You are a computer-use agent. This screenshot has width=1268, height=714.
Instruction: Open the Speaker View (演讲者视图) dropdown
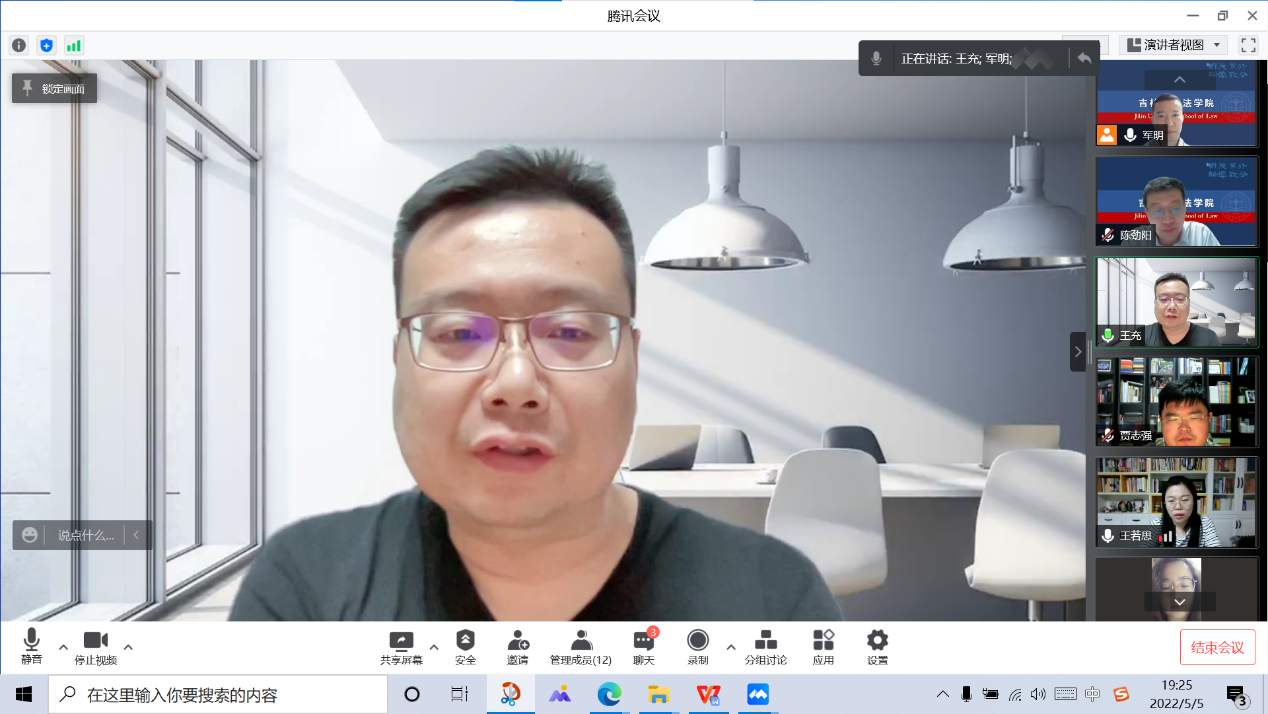pyautogui.click(x=1173, y=45)
